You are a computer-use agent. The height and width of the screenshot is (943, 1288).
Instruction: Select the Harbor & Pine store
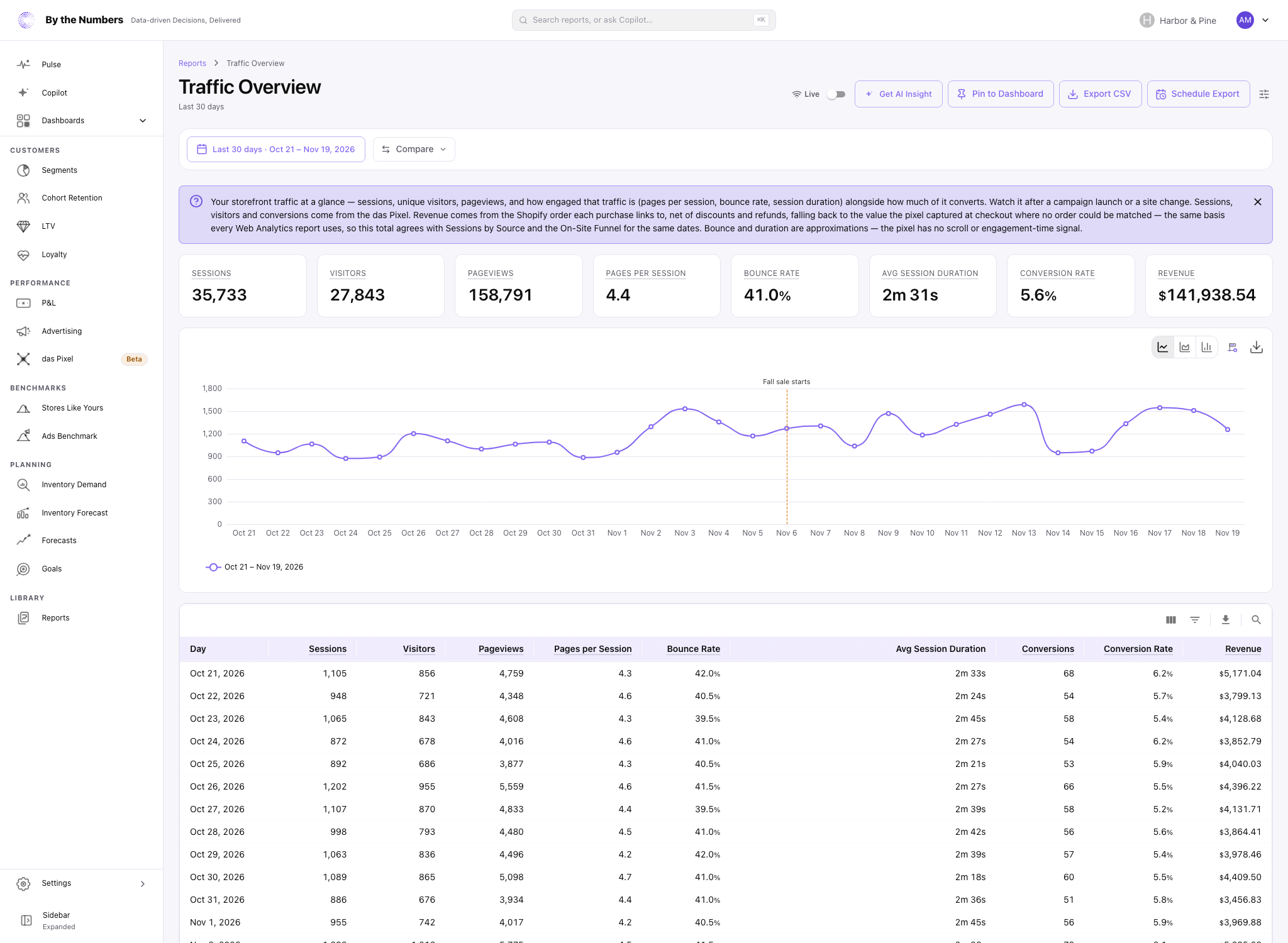coord(1178,20)
